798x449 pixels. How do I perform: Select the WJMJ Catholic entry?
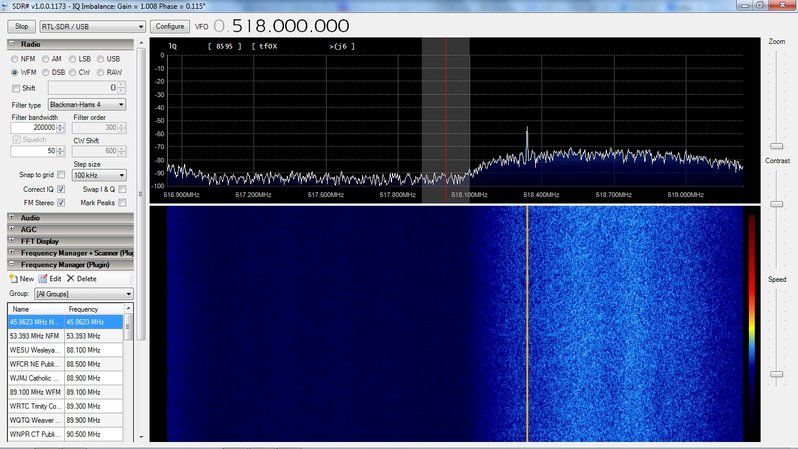[65, 378]
